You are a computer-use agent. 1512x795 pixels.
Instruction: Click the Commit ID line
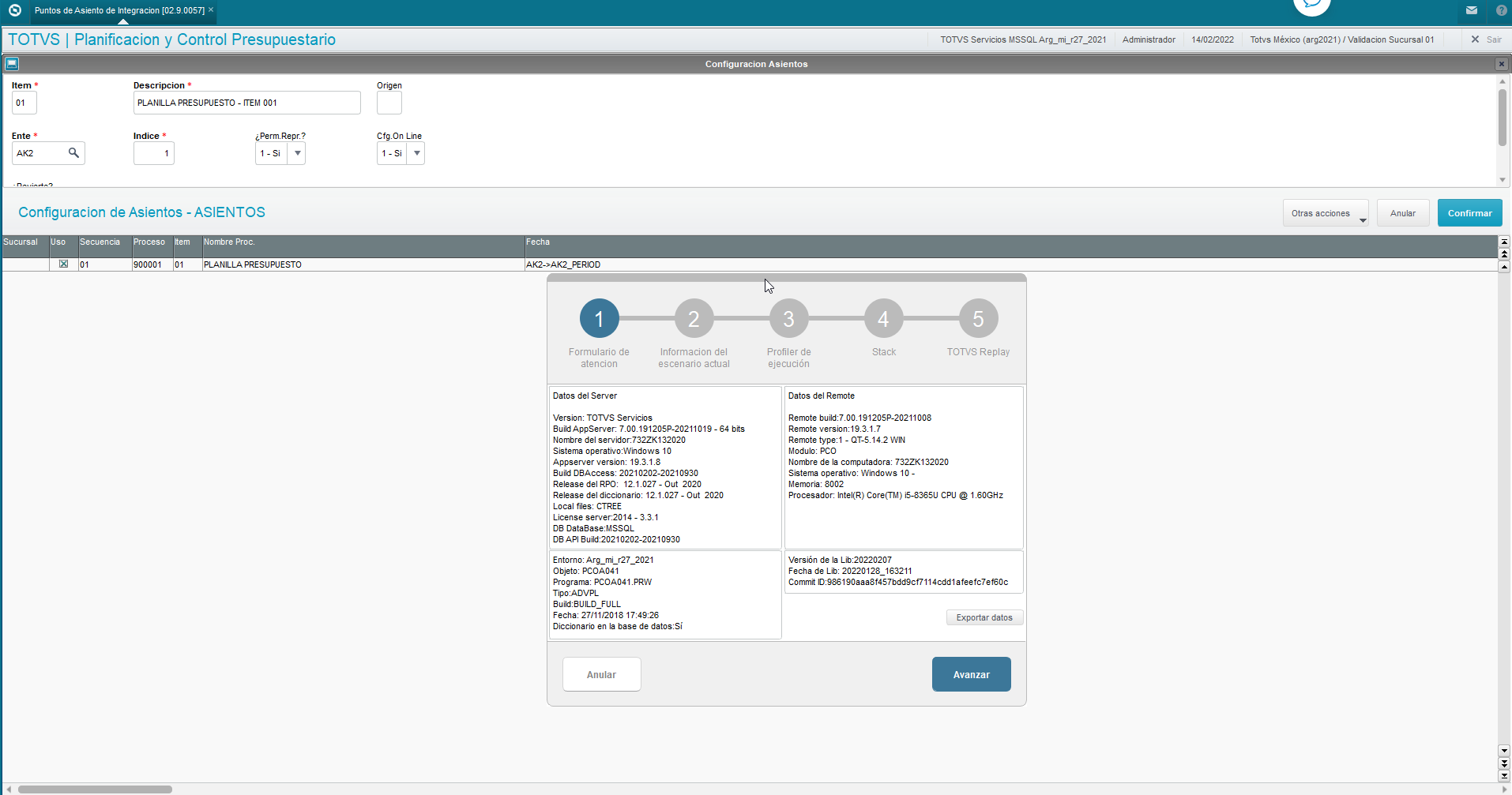click(898, 582)
